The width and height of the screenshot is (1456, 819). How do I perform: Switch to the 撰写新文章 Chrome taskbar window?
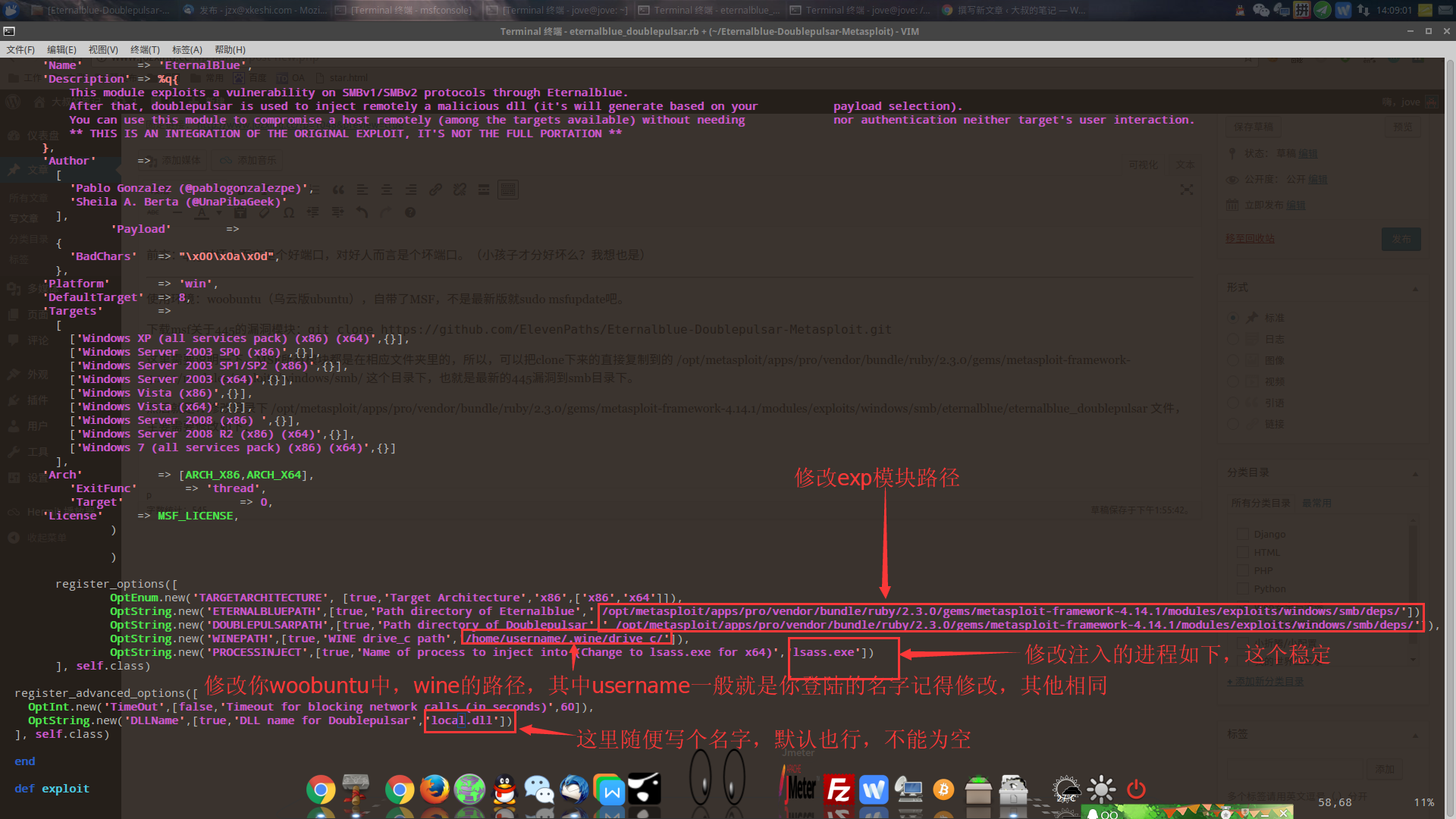(x=1013, y=10)
